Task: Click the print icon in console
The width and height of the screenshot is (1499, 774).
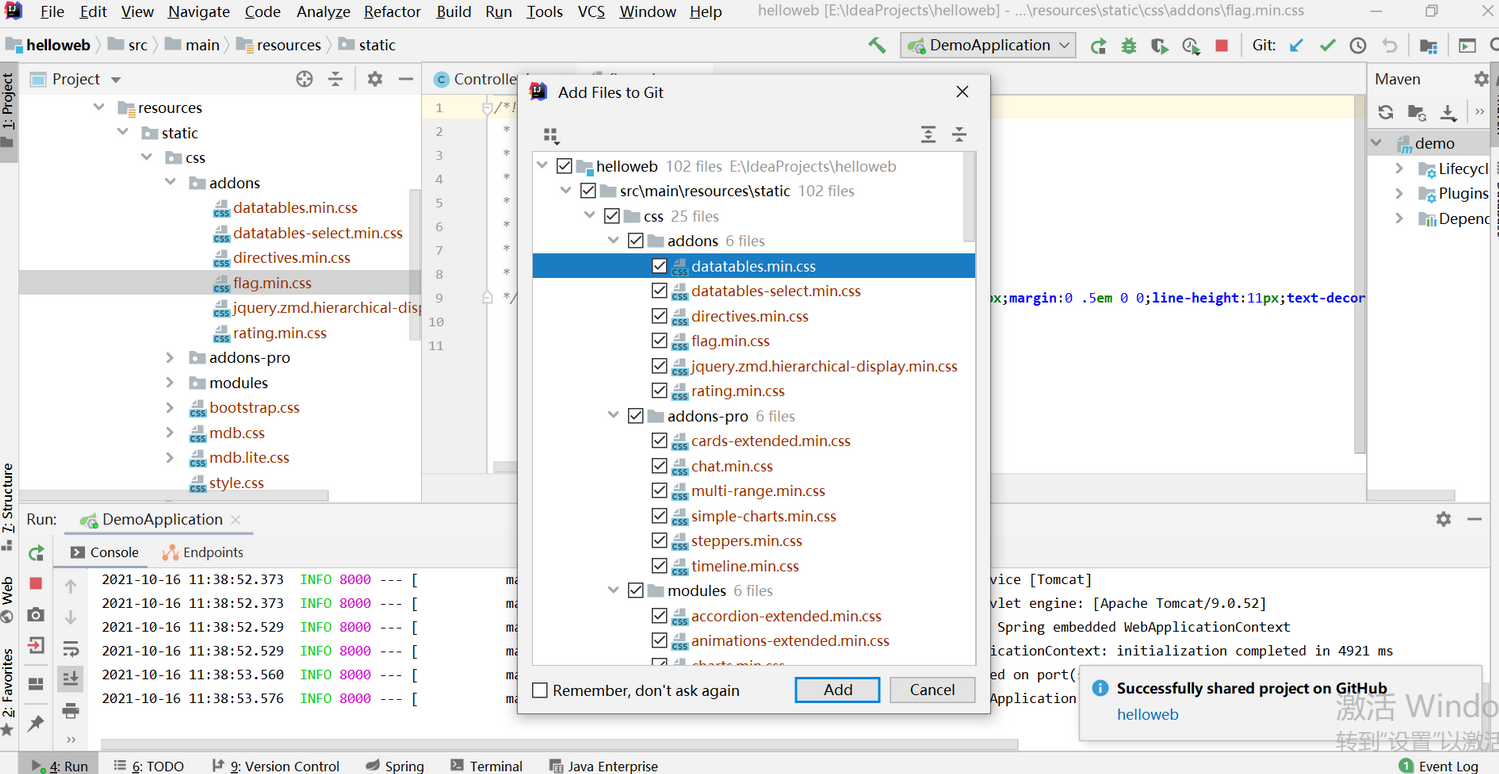Action: [70, 711]
